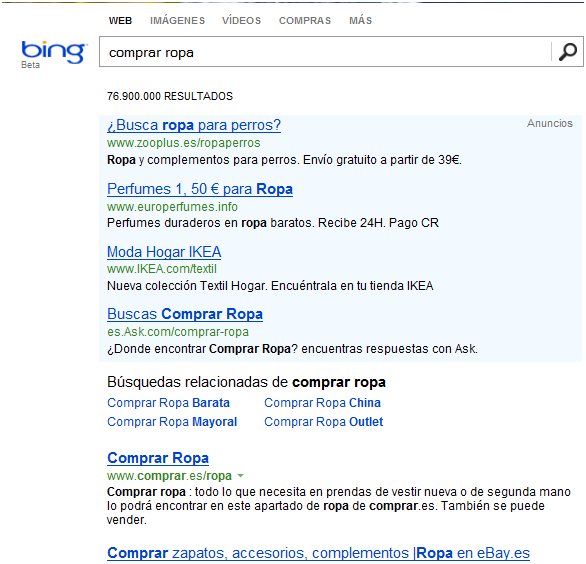The height and width of the screenshot is (564, 586).
Task: Switch to the WEB tab
Action: [120, 21]
